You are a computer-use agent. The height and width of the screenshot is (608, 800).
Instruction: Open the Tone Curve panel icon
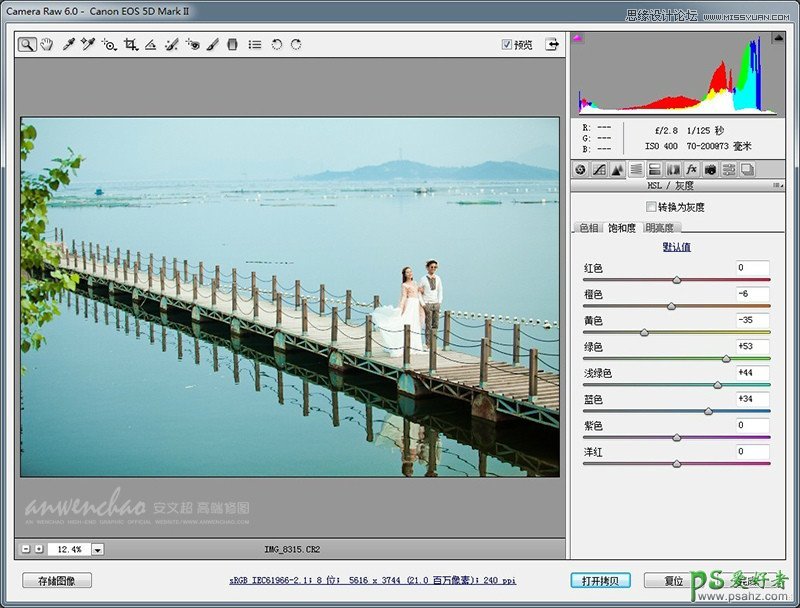coord(599,170)
